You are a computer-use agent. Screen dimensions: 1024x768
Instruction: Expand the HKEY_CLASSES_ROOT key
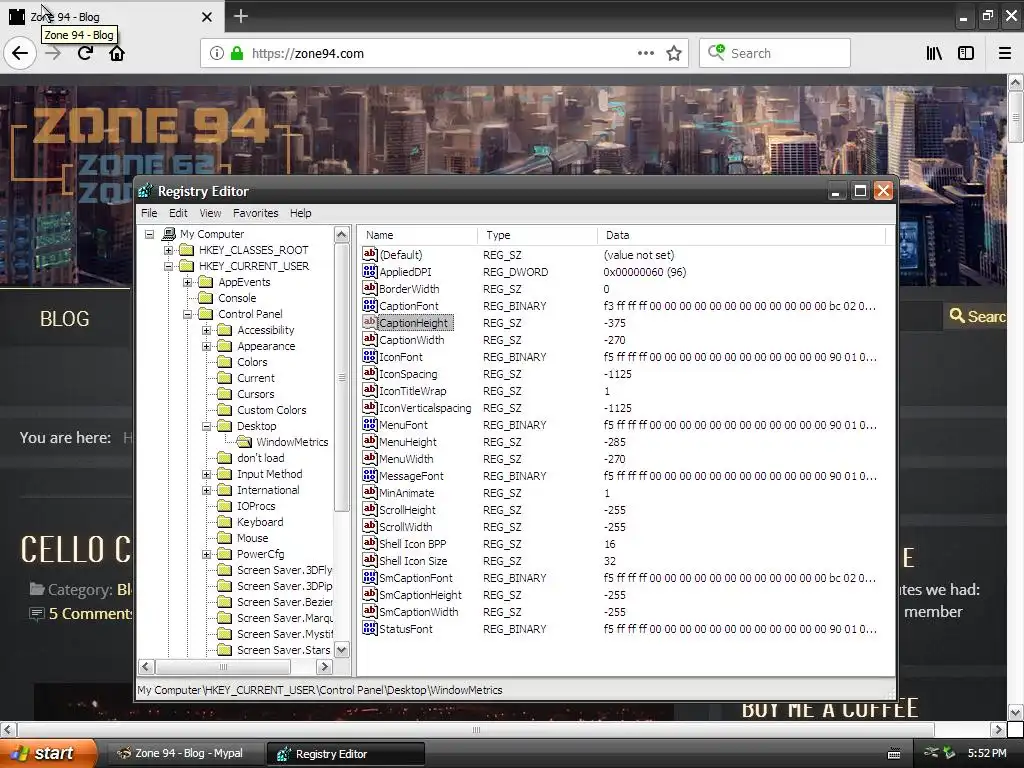tap(168, 250)
